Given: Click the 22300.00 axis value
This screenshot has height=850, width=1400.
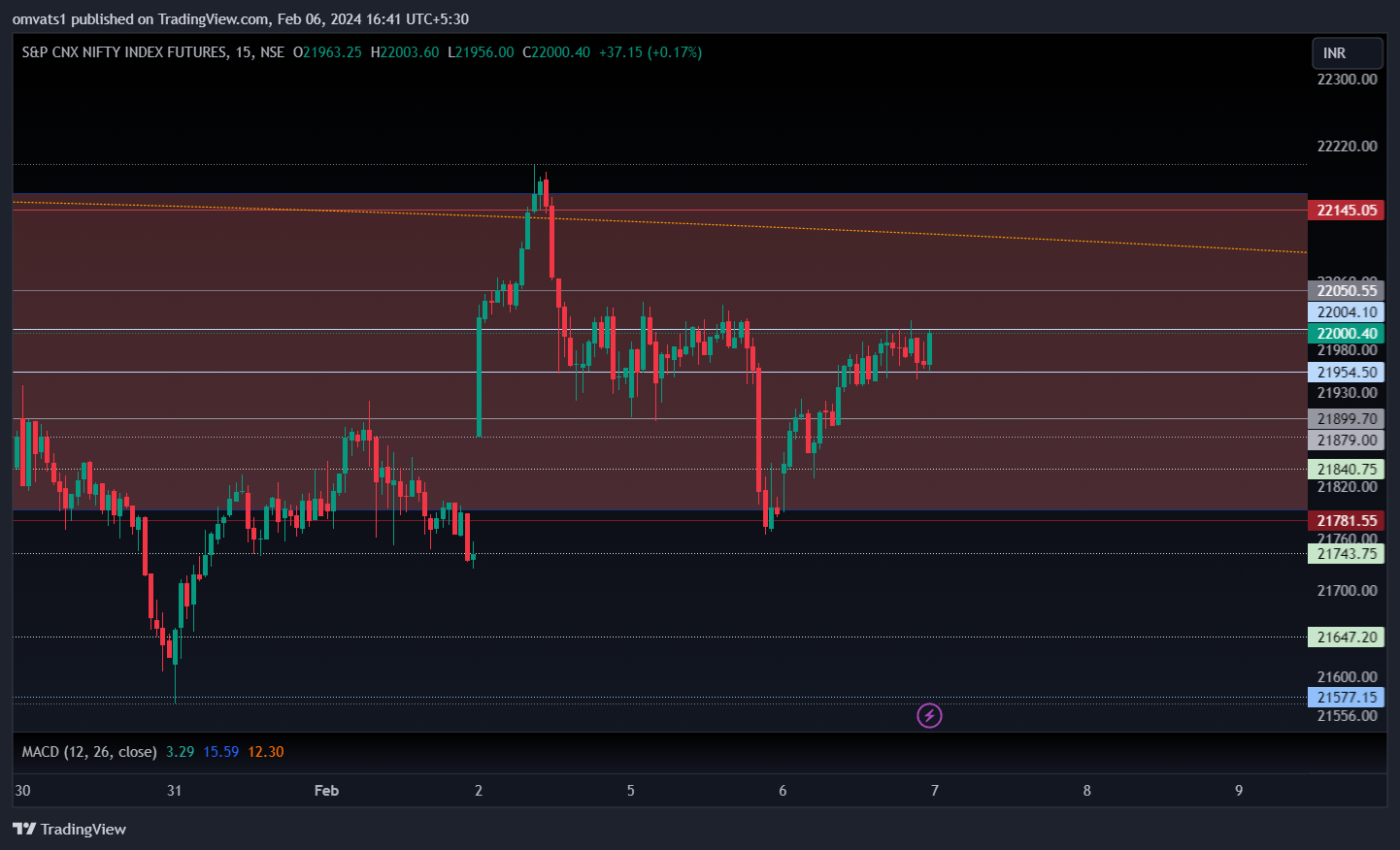Looking at the screenshot, I should pos(1347,80).
